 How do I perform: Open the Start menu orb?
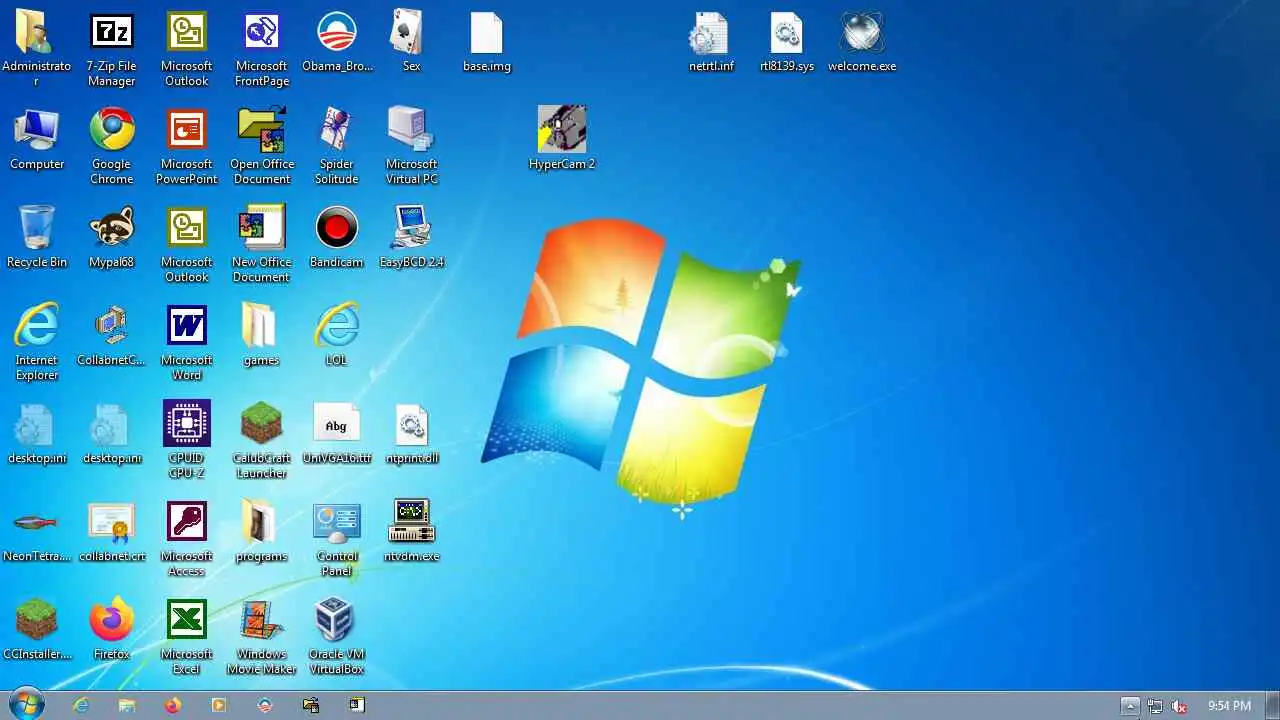(27, 704)
